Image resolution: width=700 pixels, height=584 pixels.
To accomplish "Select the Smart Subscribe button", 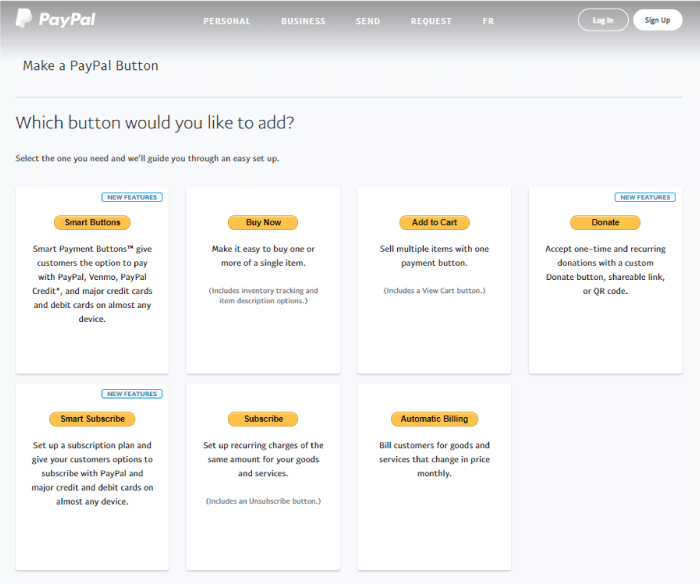I will click(x=92, y=419).
